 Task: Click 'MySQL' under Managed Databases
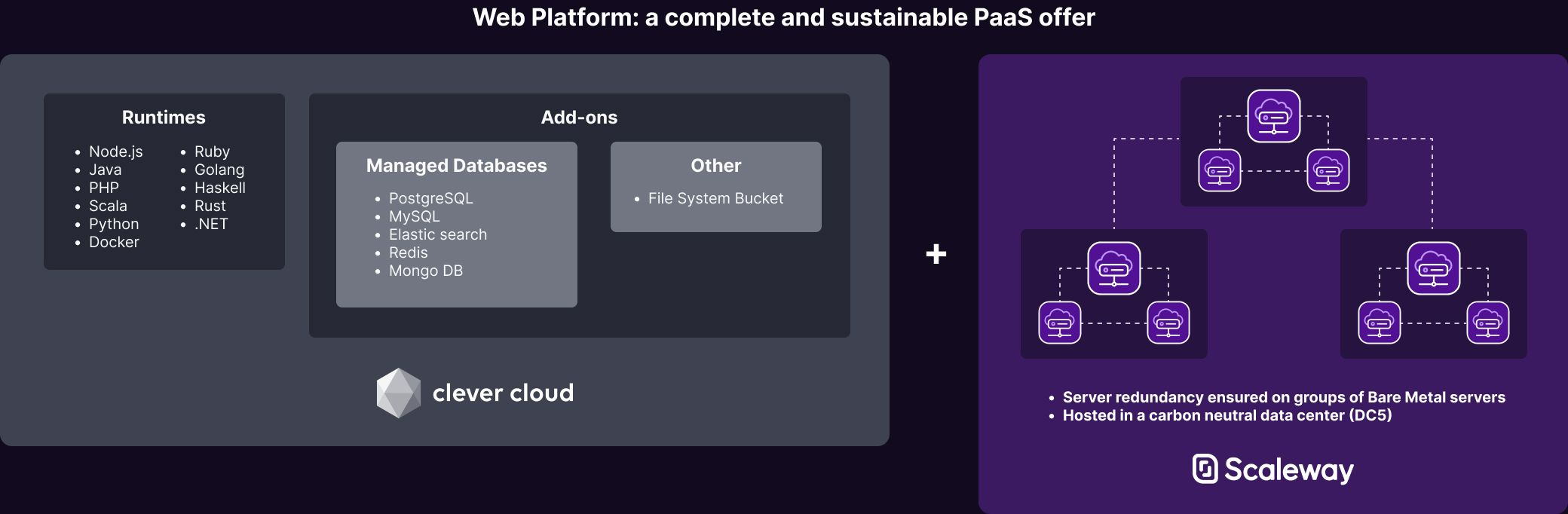(415, 216)
